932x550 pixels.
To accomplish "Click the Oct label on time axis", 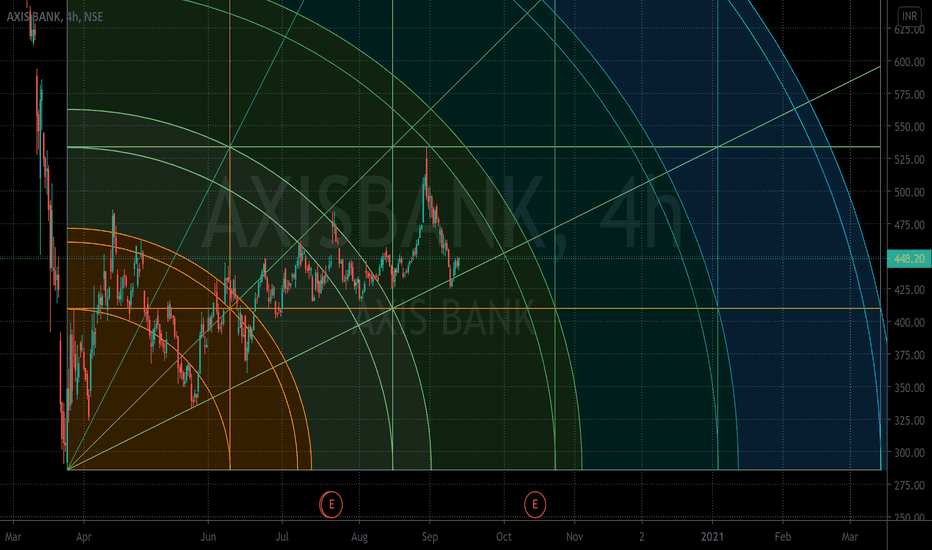I will pyautogui.click(x=503, y=537).
